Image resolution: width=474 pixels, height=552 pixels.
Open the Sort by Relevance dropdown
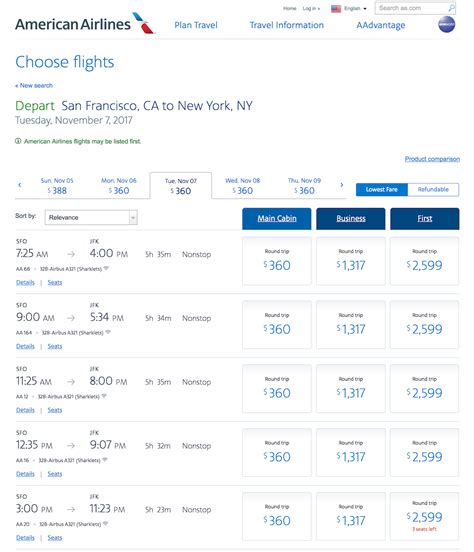coord(91,218)
